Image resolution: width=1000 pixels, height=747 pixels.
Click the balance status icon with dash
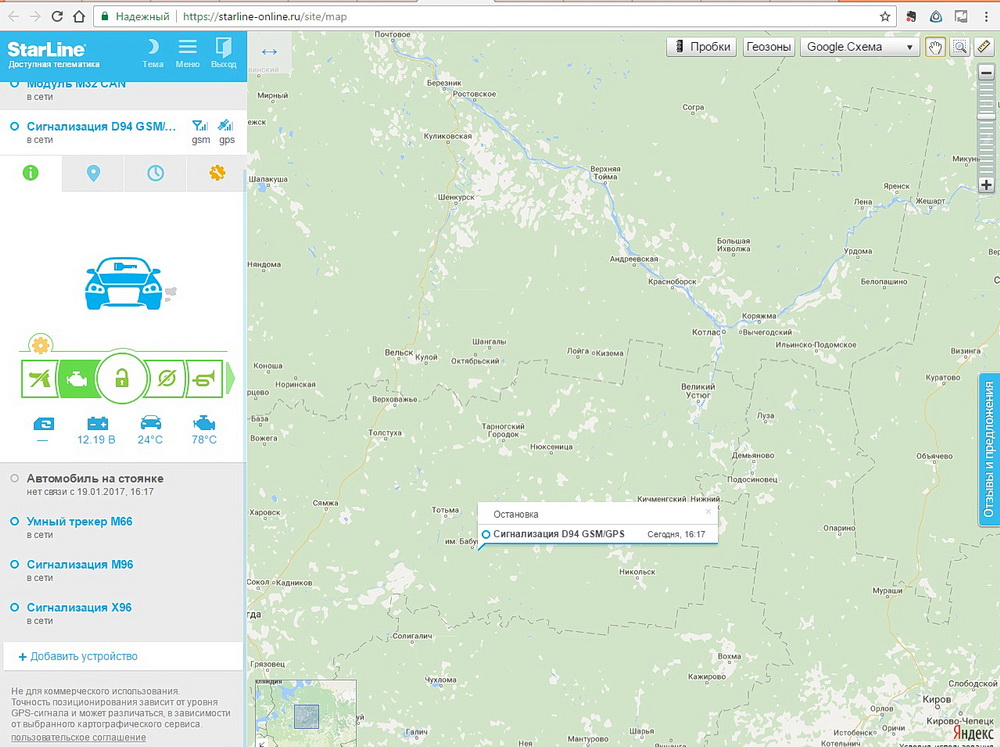43,424
